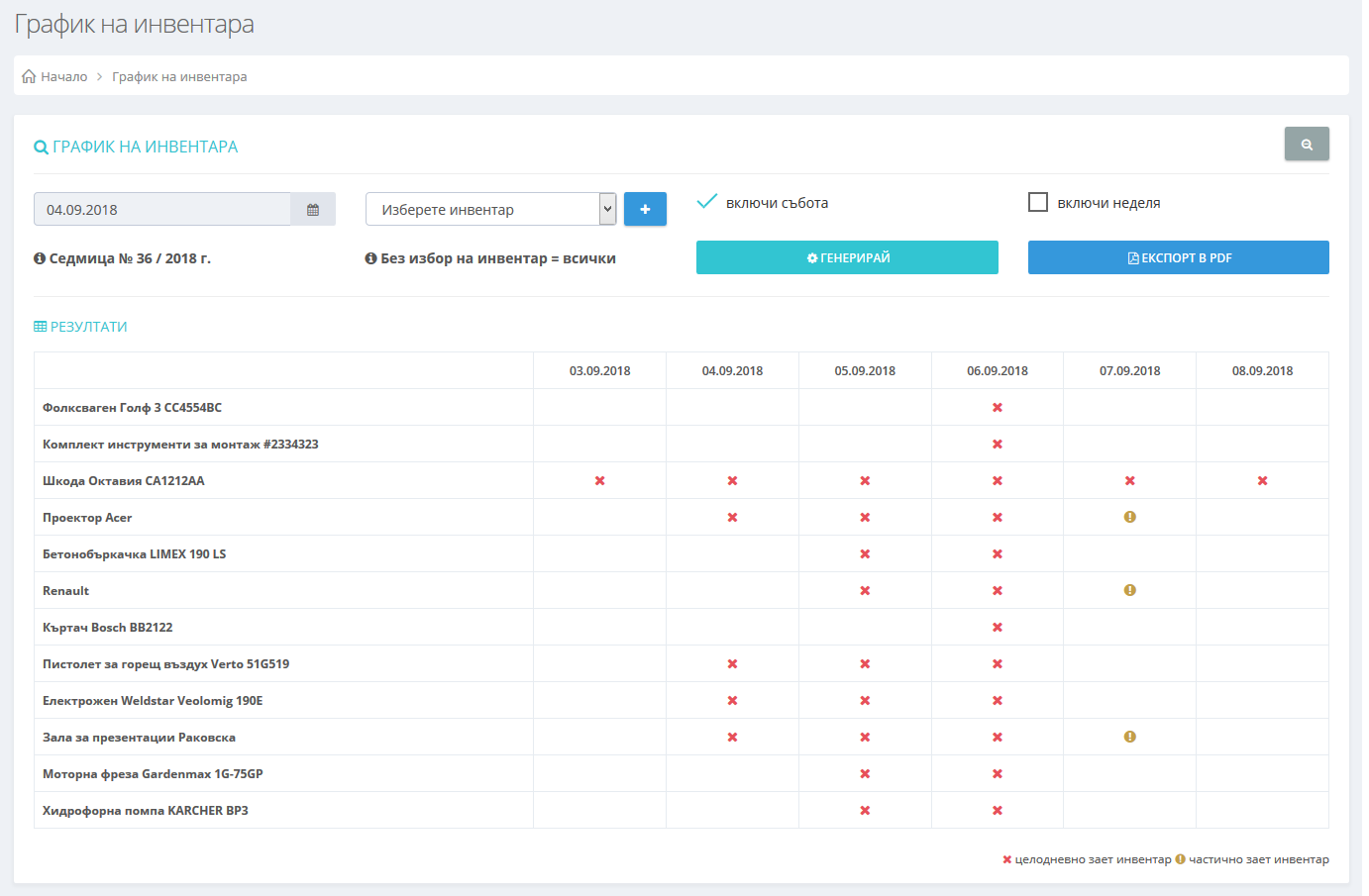Select the Фолксваген Голф 3 CC4554BC row label
This screenshot has height=896, width=1369.
pyautogui.click(x=132, y=408)
